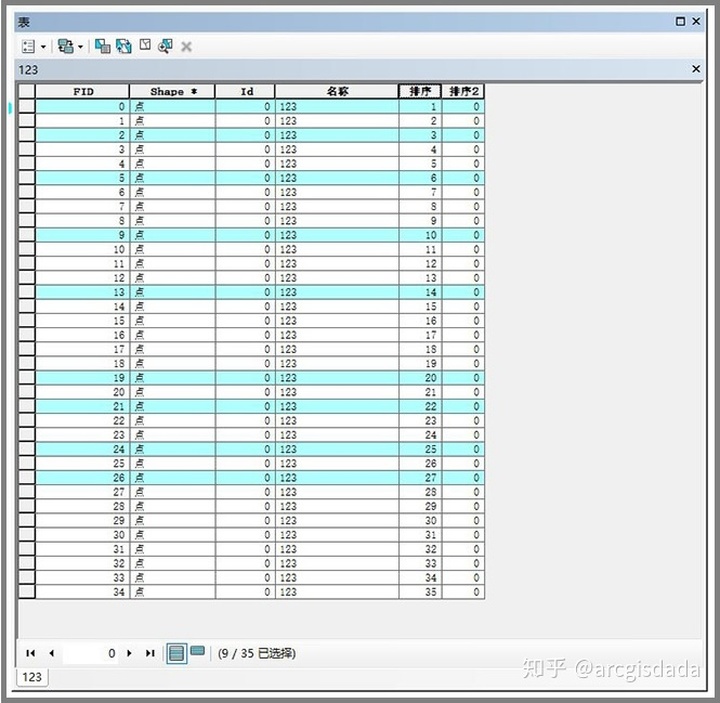Screen dimensions: 720x703
Task: Show selected records view button
Action: [x=197, y=651]
